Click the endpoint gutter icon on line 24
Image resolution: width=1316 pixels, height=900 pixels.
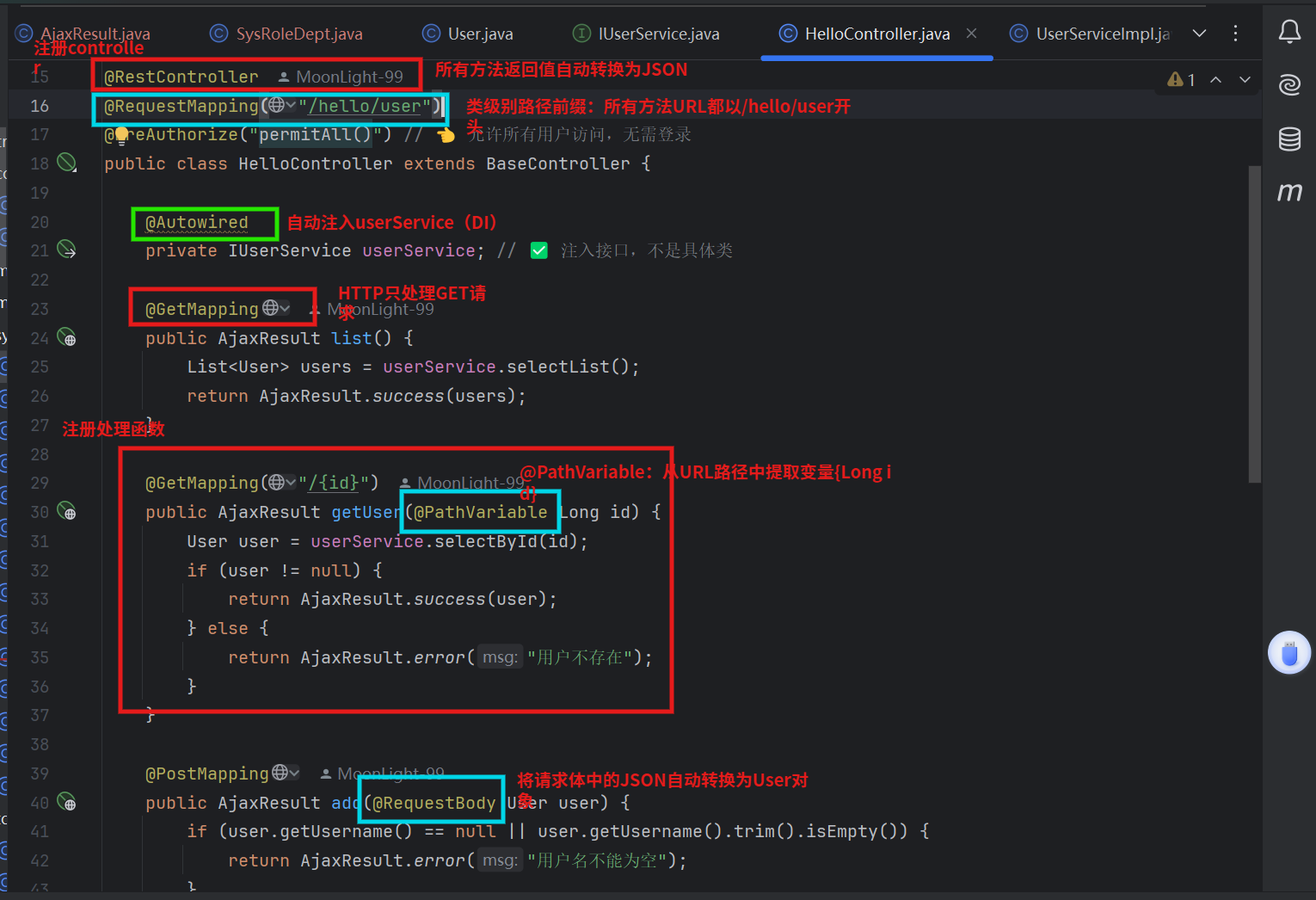66,337
